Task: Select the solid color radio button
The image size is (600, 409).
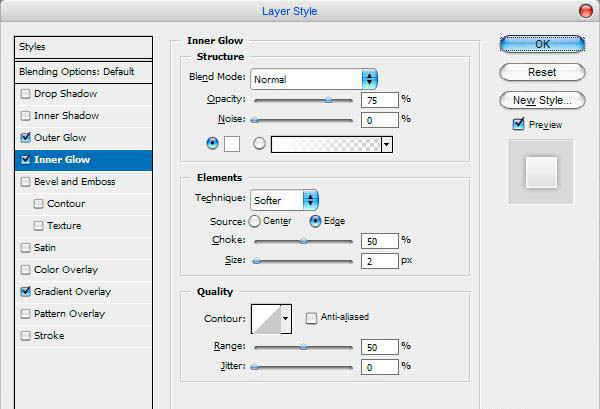Action: point(212,143)
